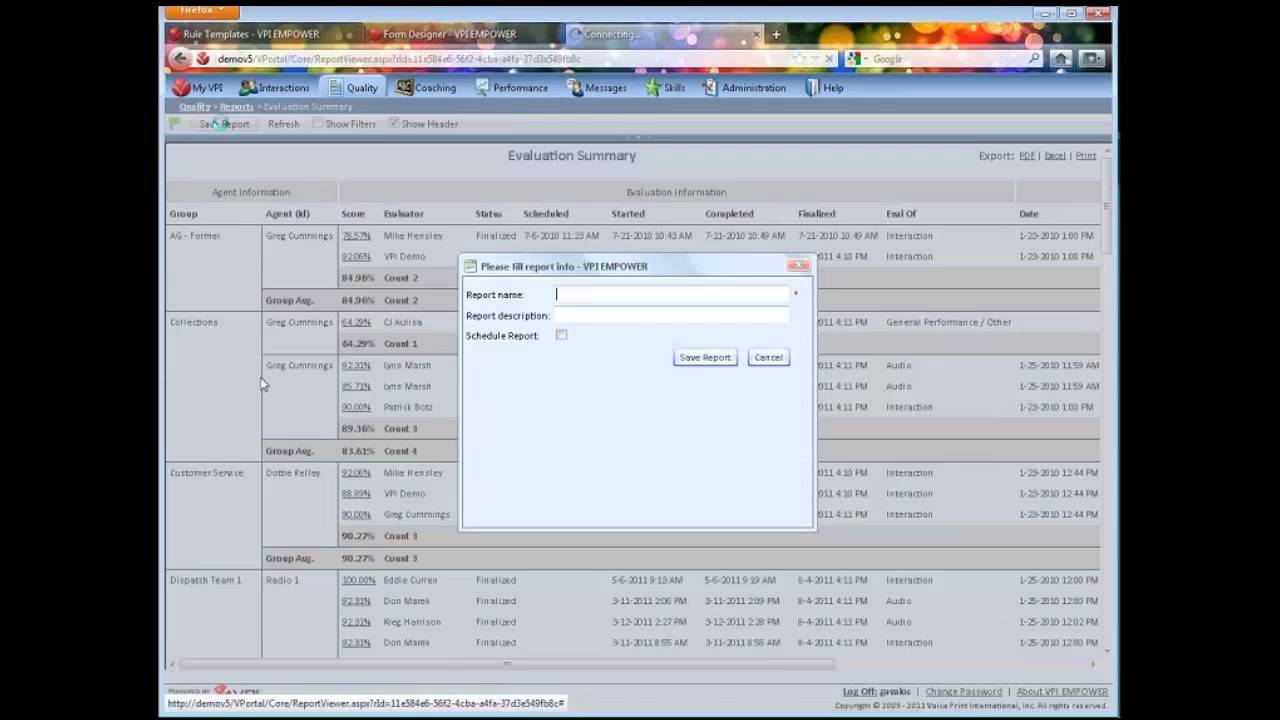
Task: Close the report info dialog
Action: [798, 266]
